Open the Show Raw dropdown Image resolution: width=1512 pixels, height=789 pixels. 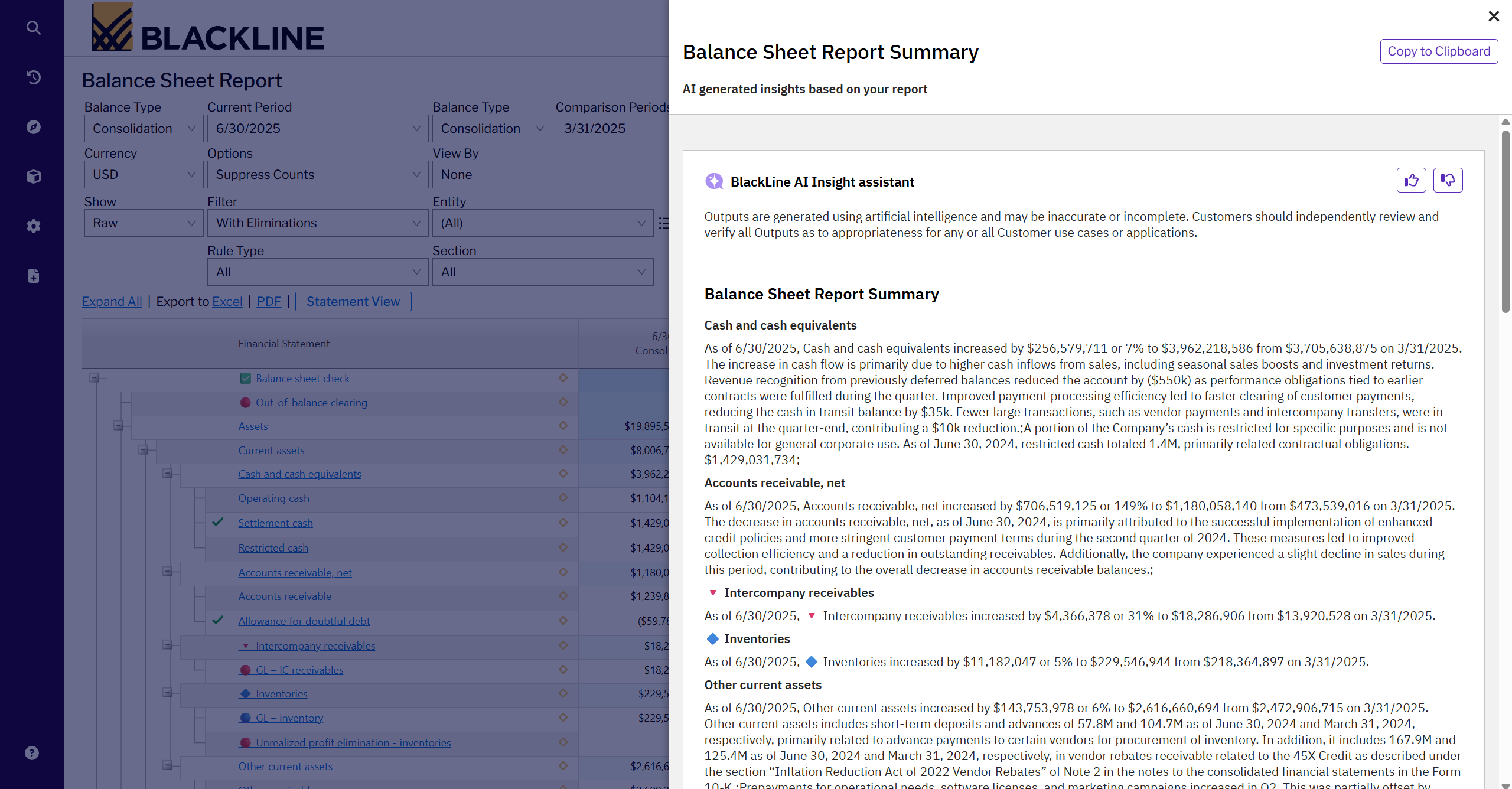point(144,223)
